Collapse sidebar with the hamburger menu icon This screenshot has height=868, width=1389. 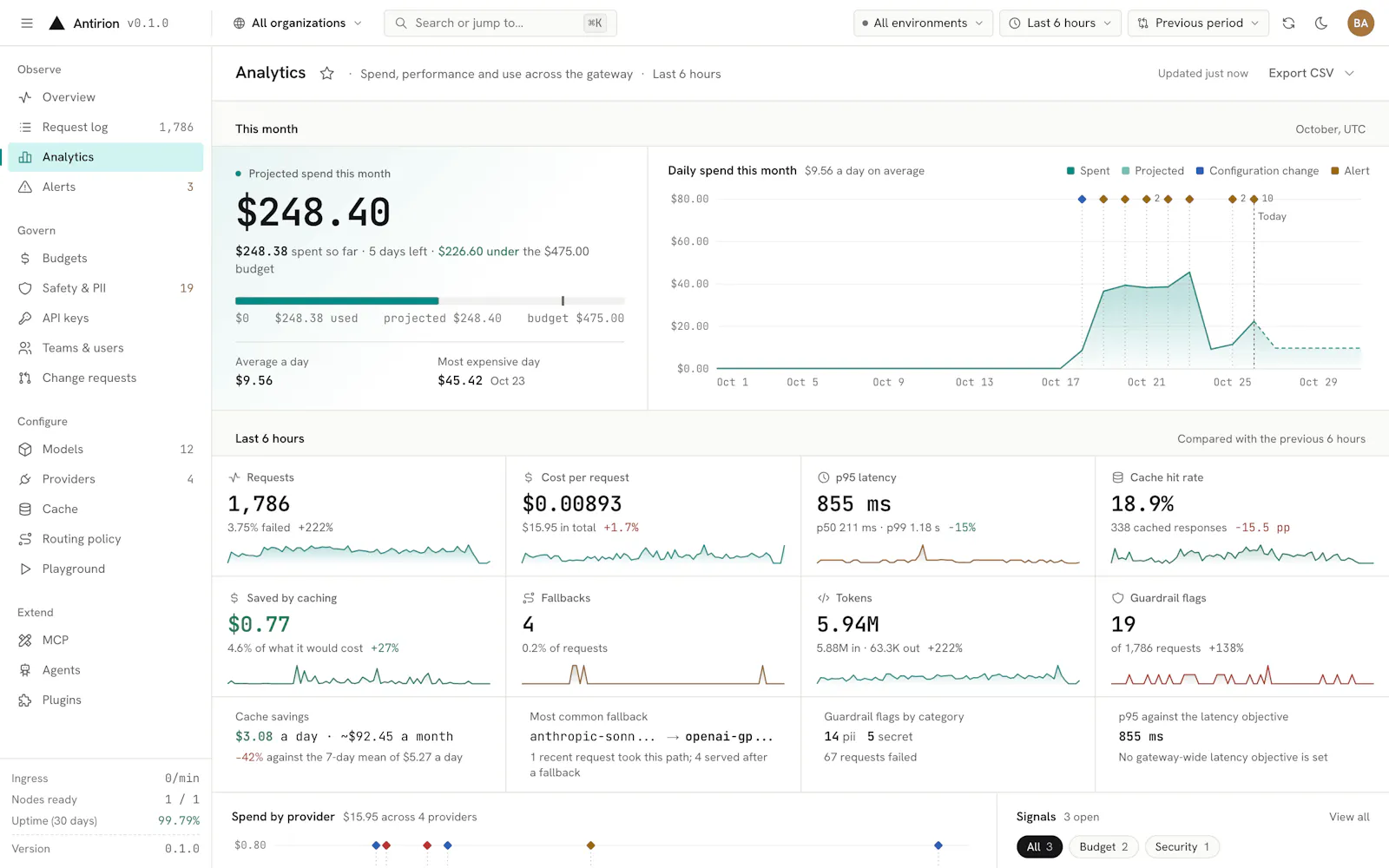[27, 23]
